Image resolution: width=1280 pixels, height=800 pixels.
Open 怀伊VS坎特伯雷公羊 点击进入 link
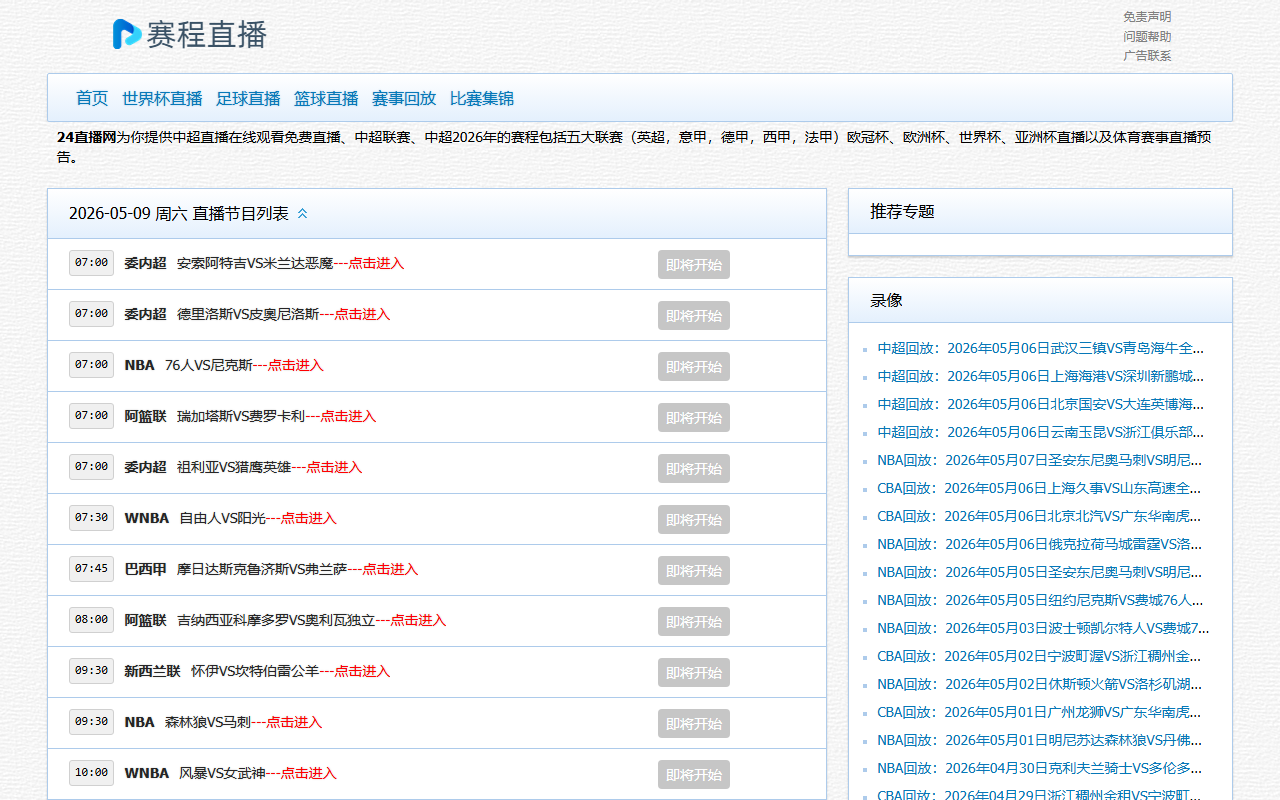(x=362, y=671)
